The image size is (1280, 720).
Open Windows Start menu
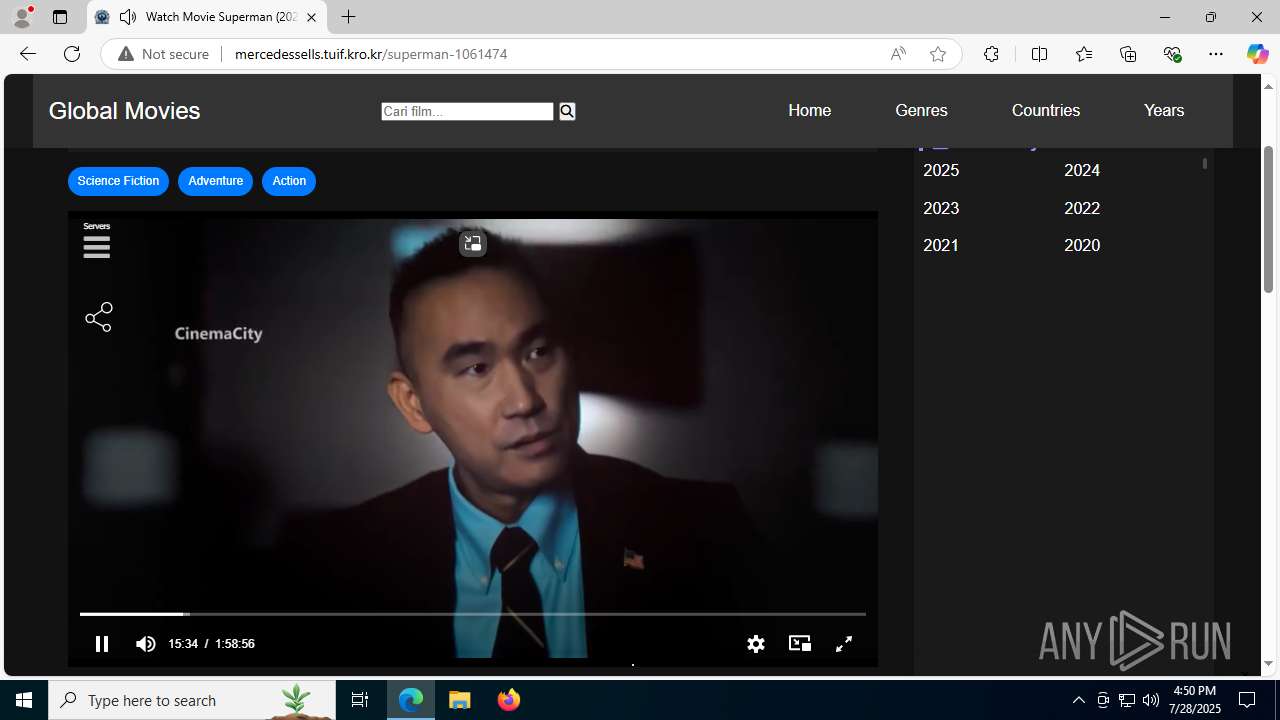[x=24, y=700]
